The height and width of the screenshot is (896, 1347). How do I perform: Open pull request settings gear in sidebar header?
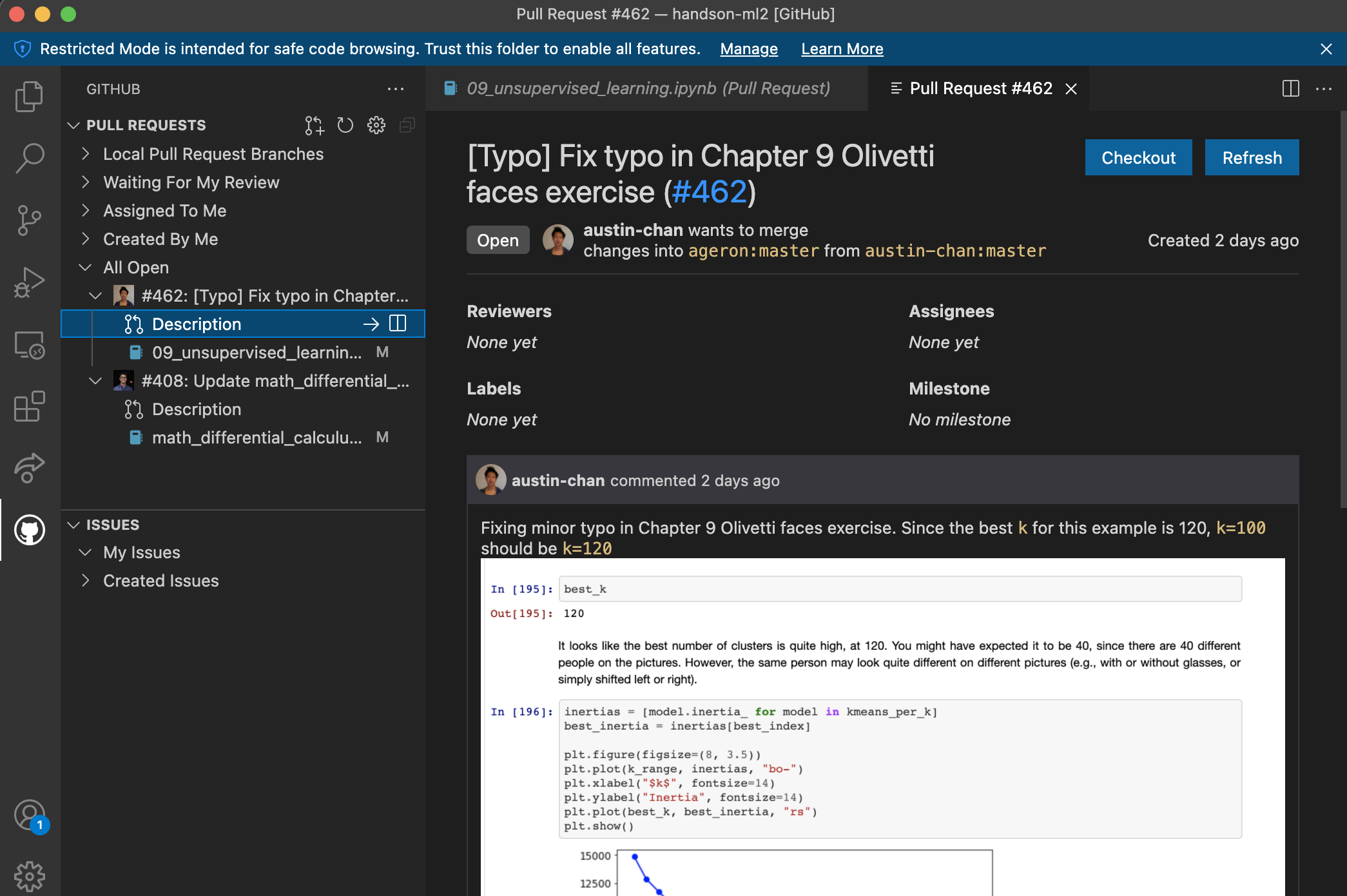point(376,125)
